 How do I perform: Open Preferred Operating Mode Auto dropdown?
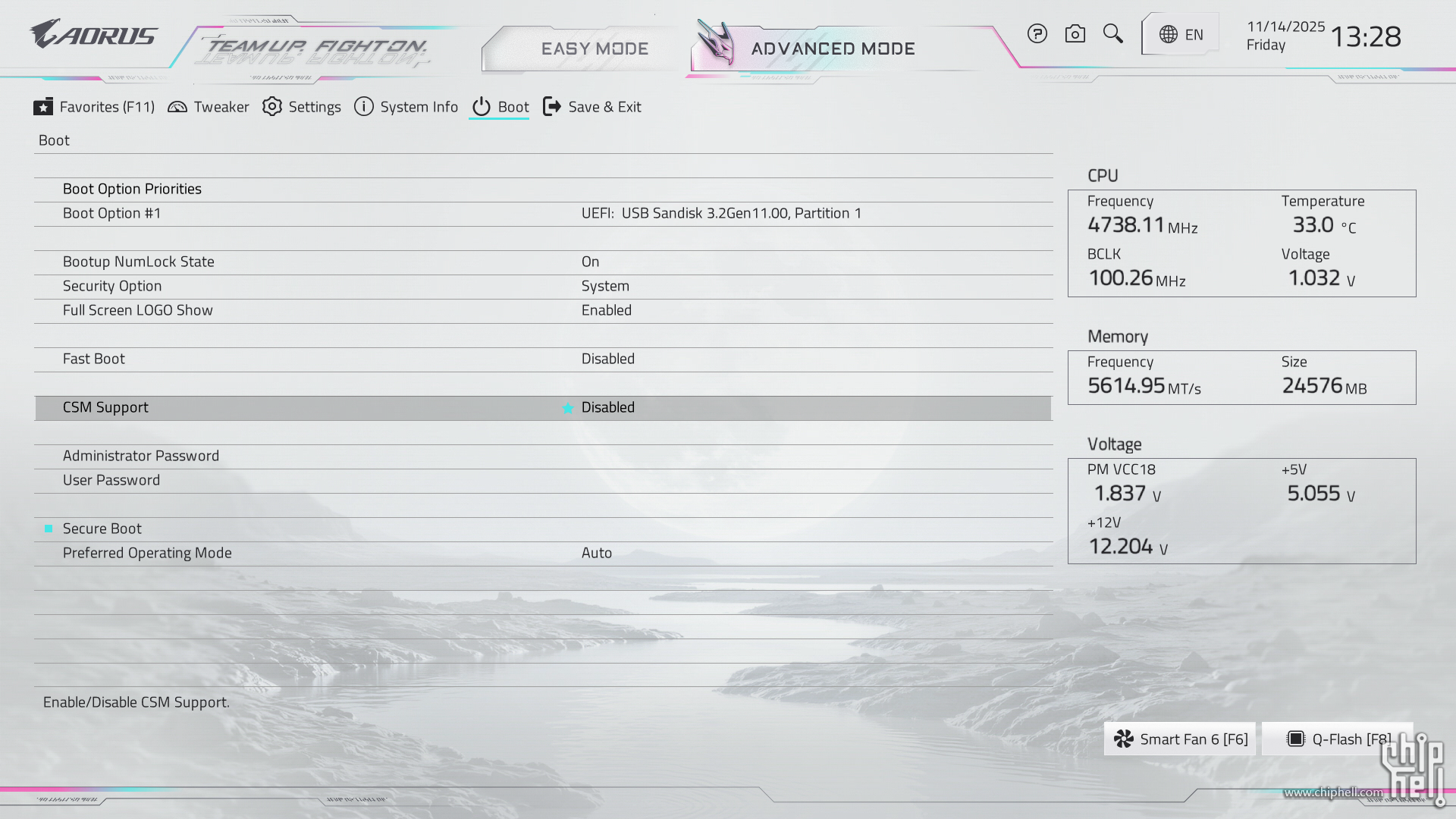point(596,554)
